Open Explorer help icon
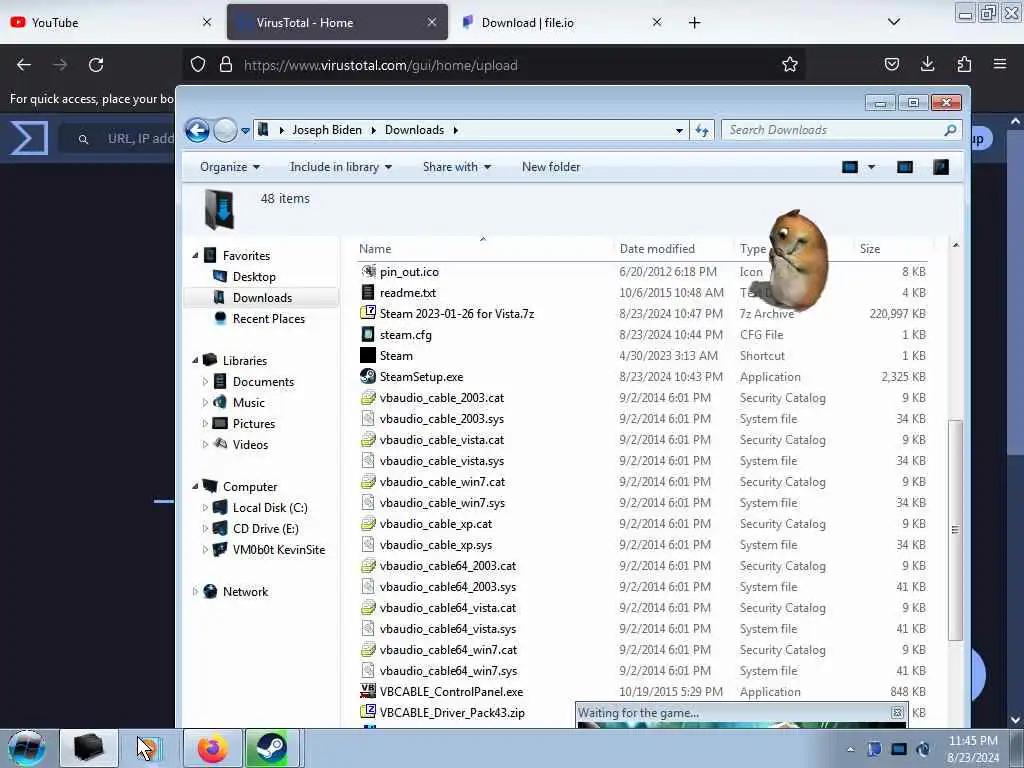 coord(940,167)
